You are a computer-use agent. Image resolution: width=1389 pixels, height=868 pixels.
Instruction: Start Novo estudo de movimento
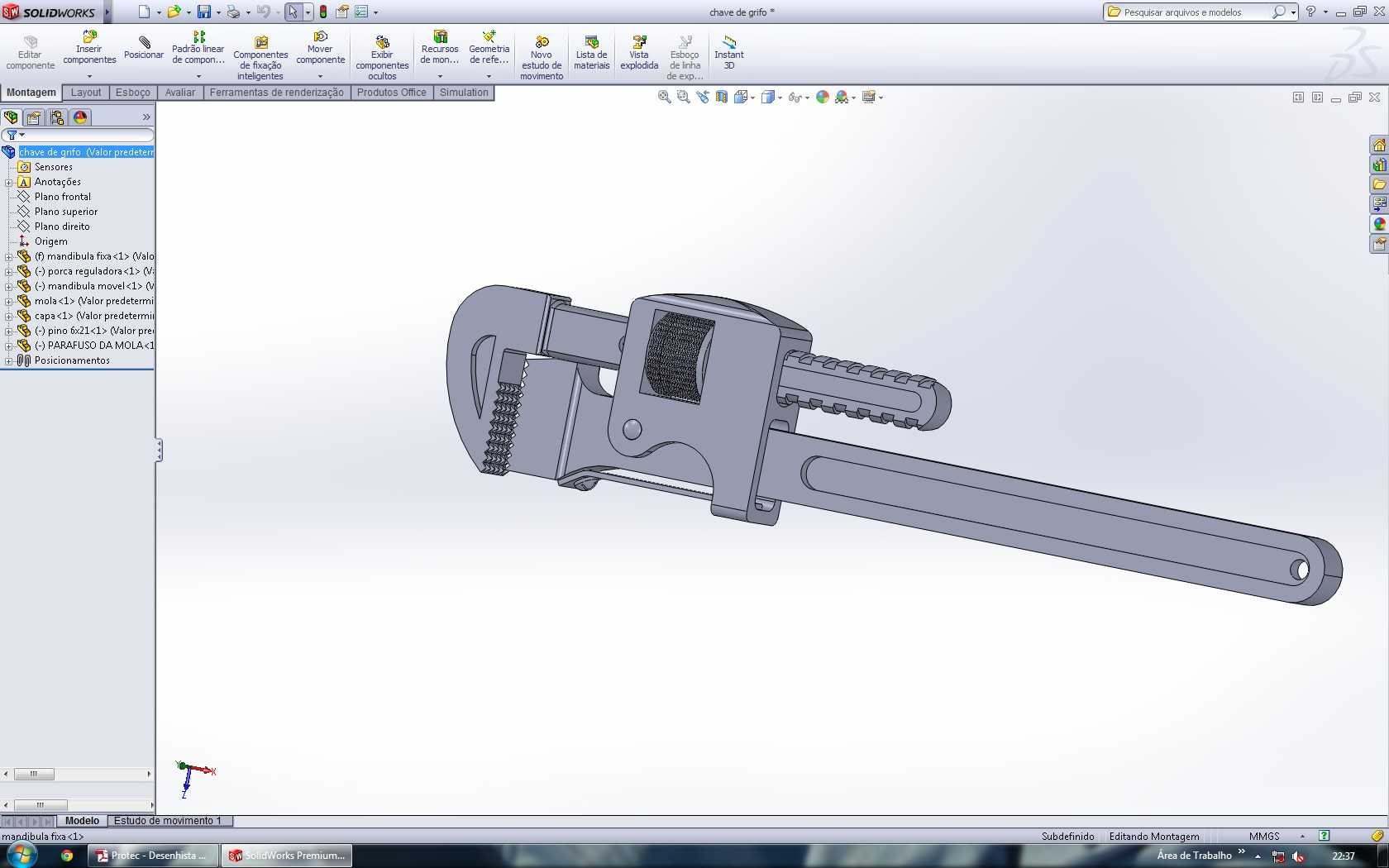click(x=542, y=58)
